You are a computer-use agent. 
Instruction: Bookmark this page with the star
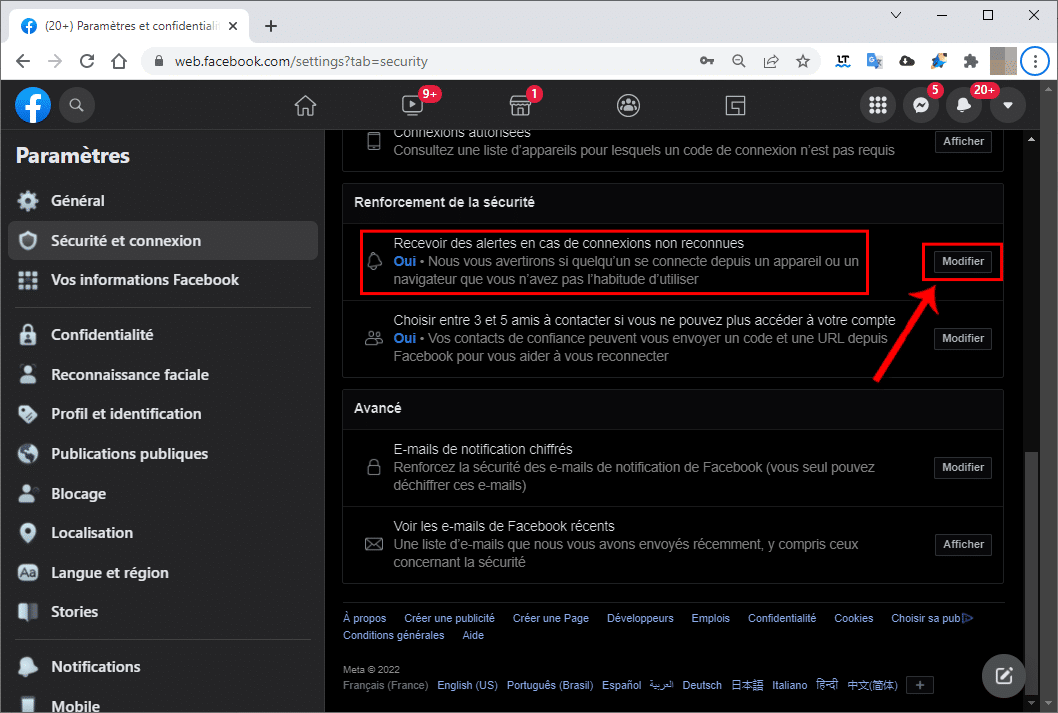[802, 61]
